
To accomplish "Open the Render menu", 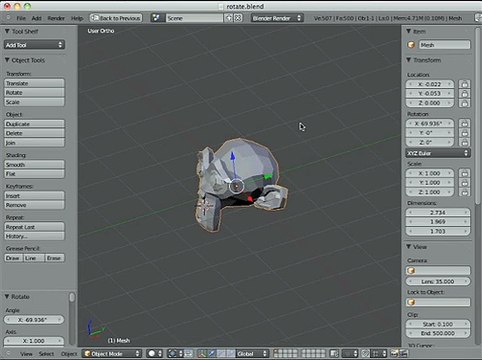I will 56,18.
